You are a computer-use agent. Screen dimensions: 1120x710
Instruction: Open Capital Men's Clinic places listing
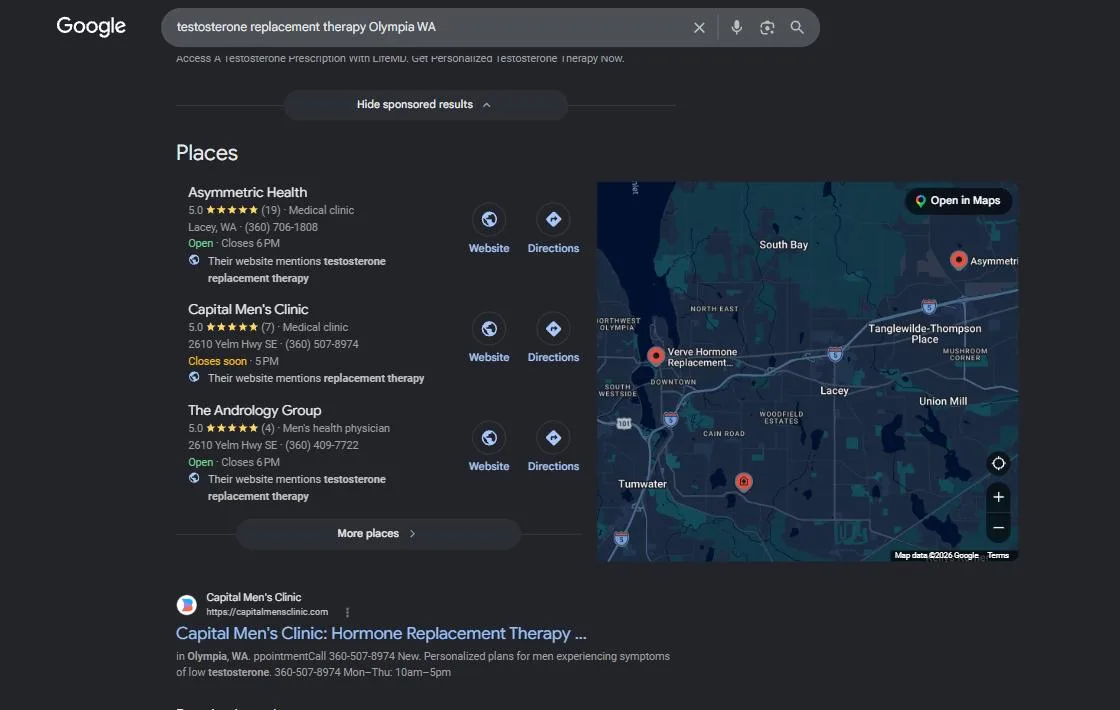click(x=248, y=309)
